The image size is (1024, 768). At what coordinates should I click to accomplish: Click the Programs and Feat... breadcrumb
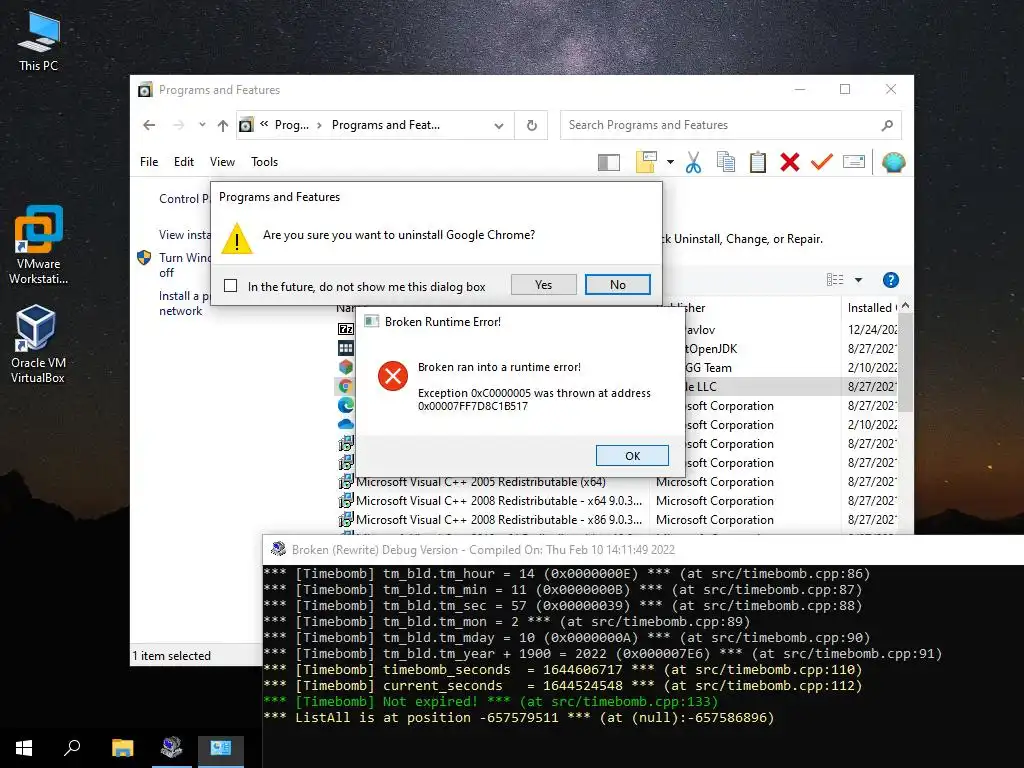point(385,125)
